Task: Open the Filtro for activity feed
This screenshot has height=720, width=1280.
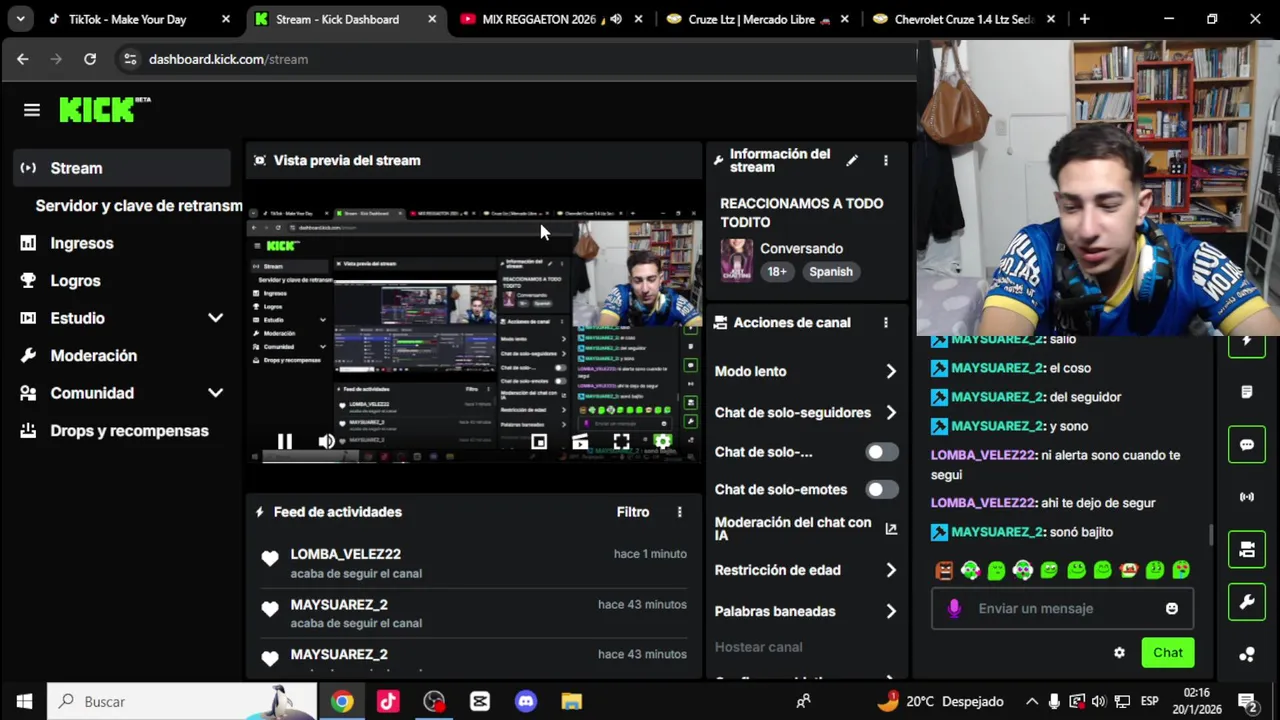Action: 633,512
